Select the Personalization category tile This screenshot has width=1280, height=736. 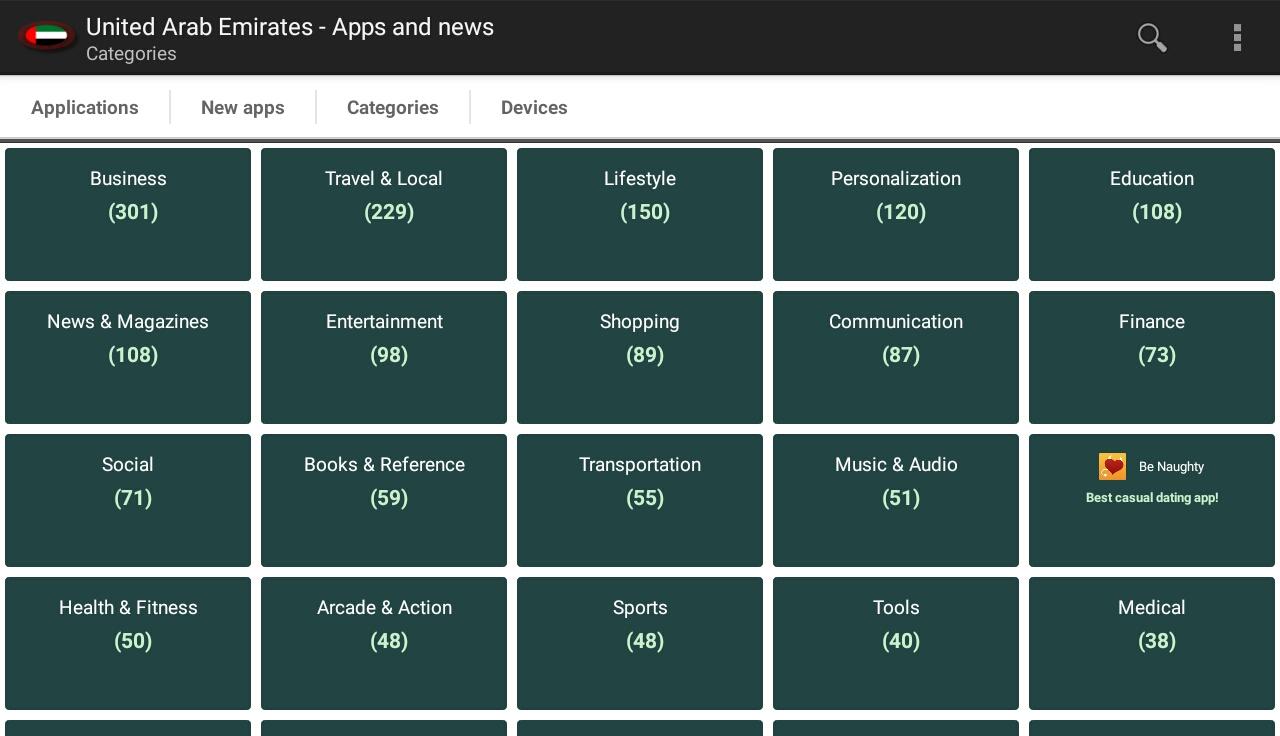896,214
